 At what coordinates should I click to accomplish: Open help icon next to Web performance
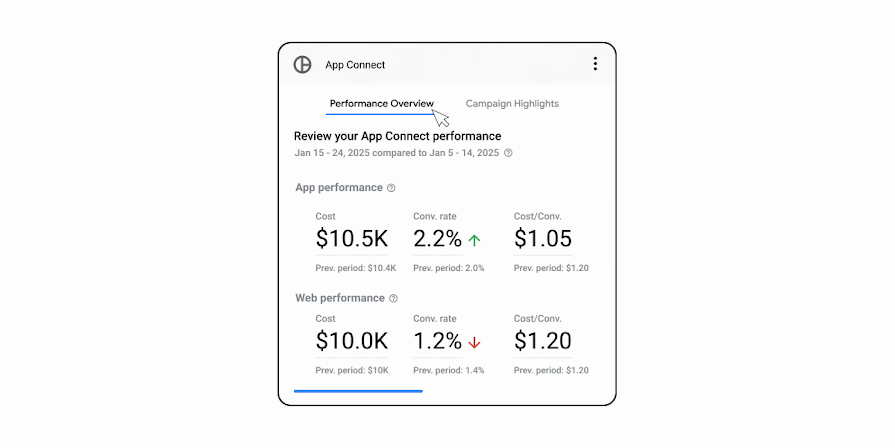393,298
